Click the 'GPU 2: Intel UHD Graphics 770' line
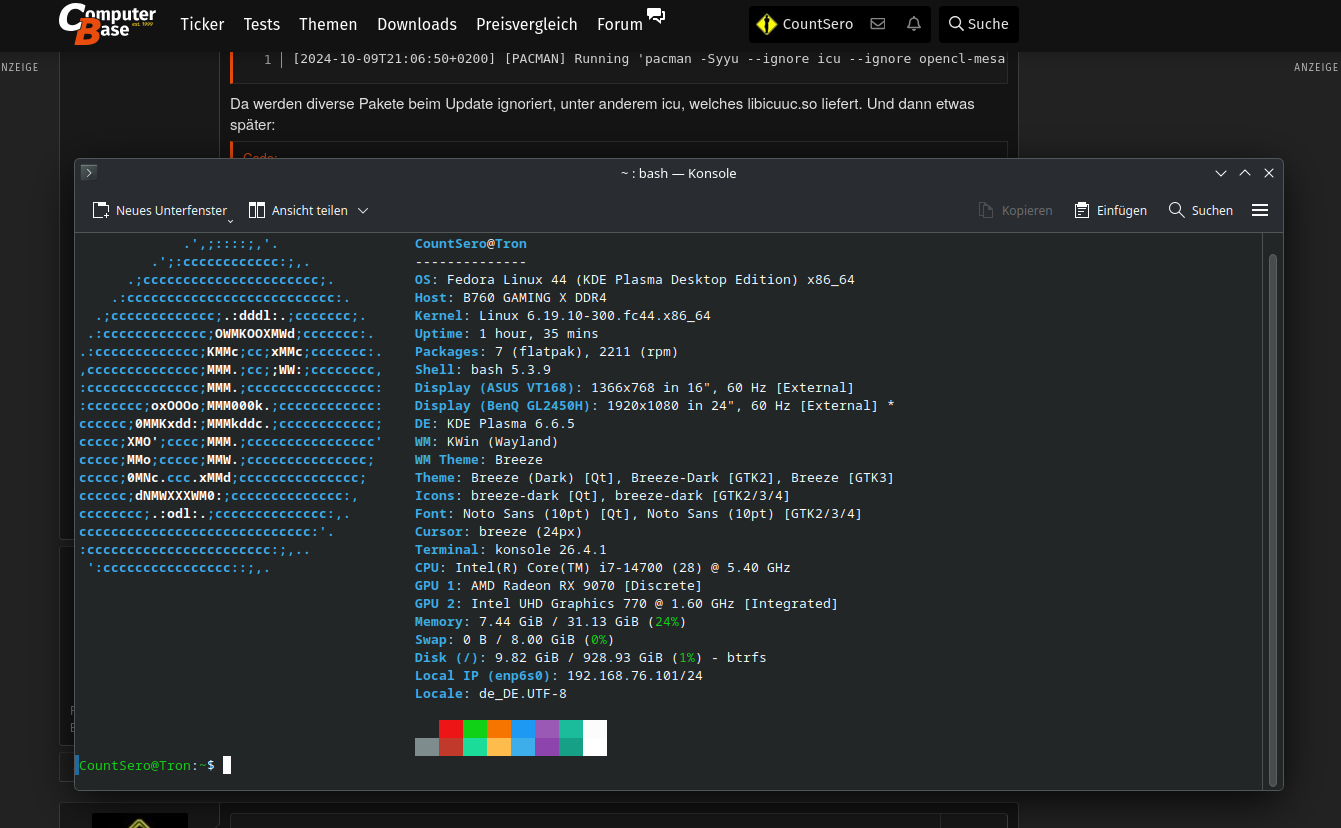 [x=627, y=603]
